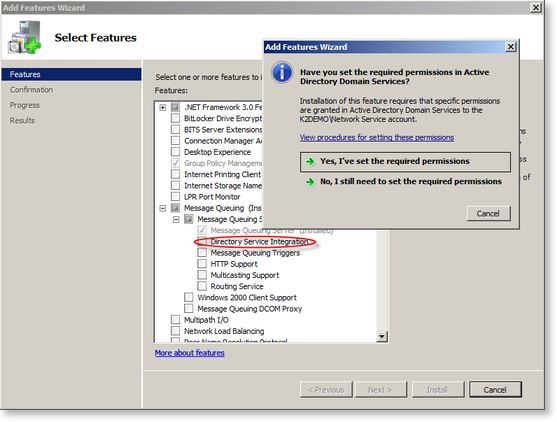
Task: Click green arrow beside Yes option
Action: coord(310,162)
